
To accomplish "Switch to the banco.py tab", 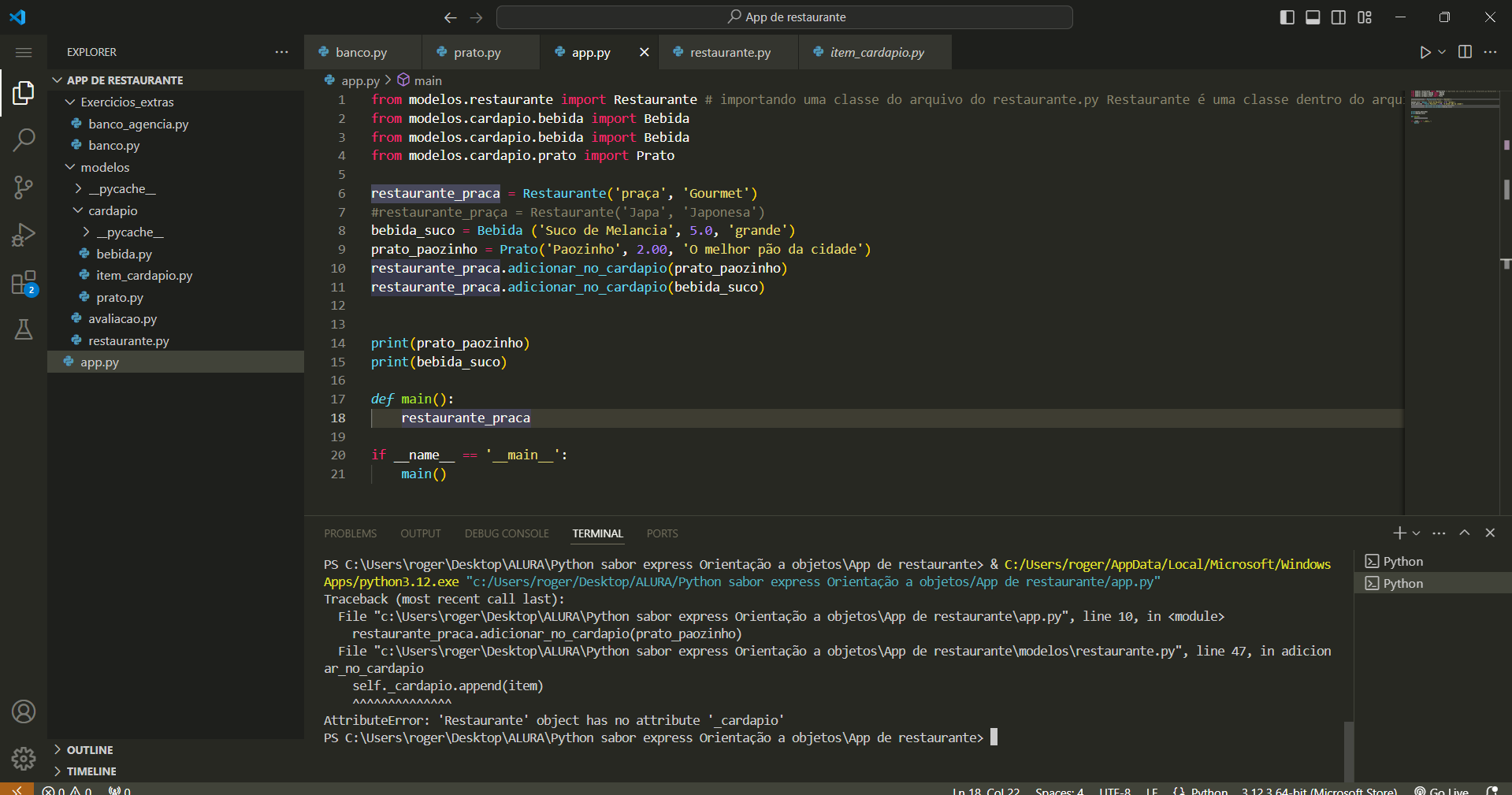I will point(362,52).
